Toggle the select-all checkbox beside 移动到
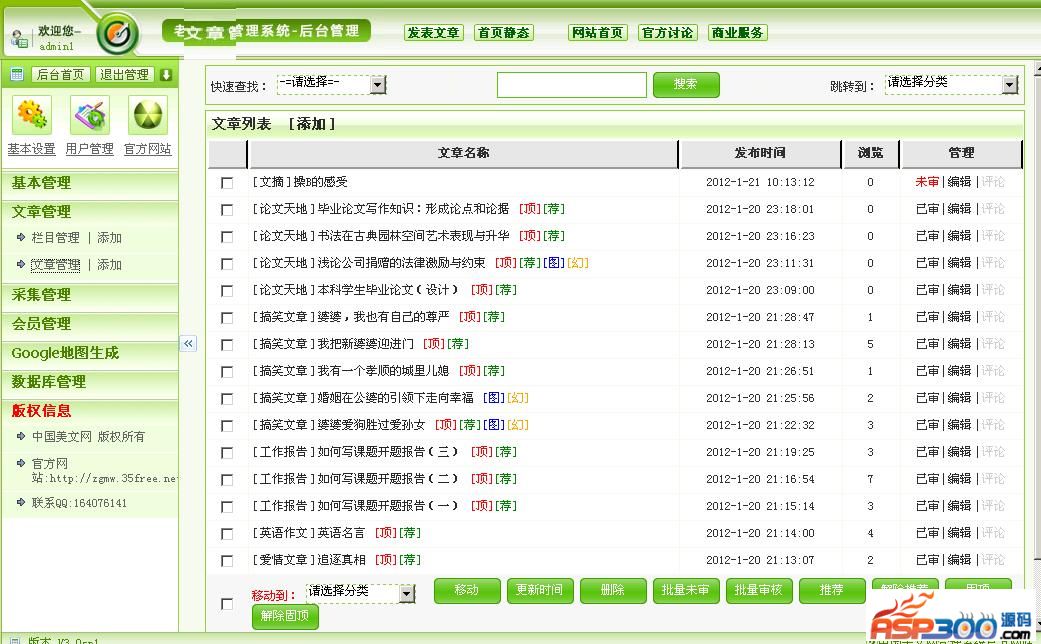 (x=227, y=604)
